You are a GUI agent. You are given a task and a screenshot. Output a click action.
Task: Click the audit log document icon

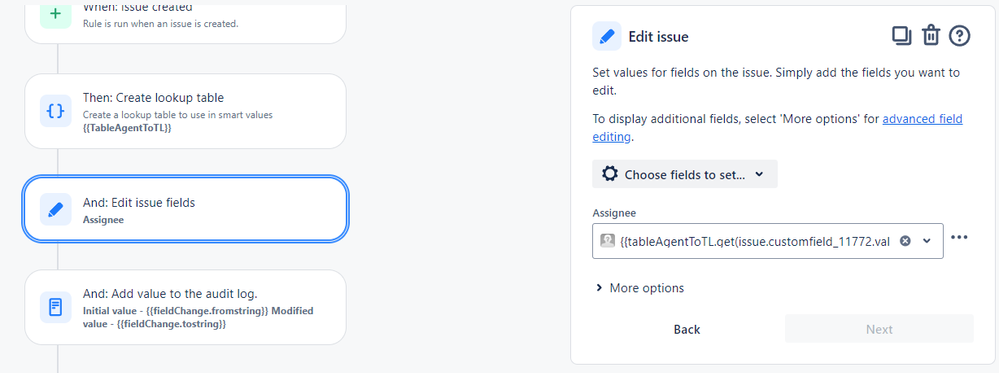(x=55, y=307)
